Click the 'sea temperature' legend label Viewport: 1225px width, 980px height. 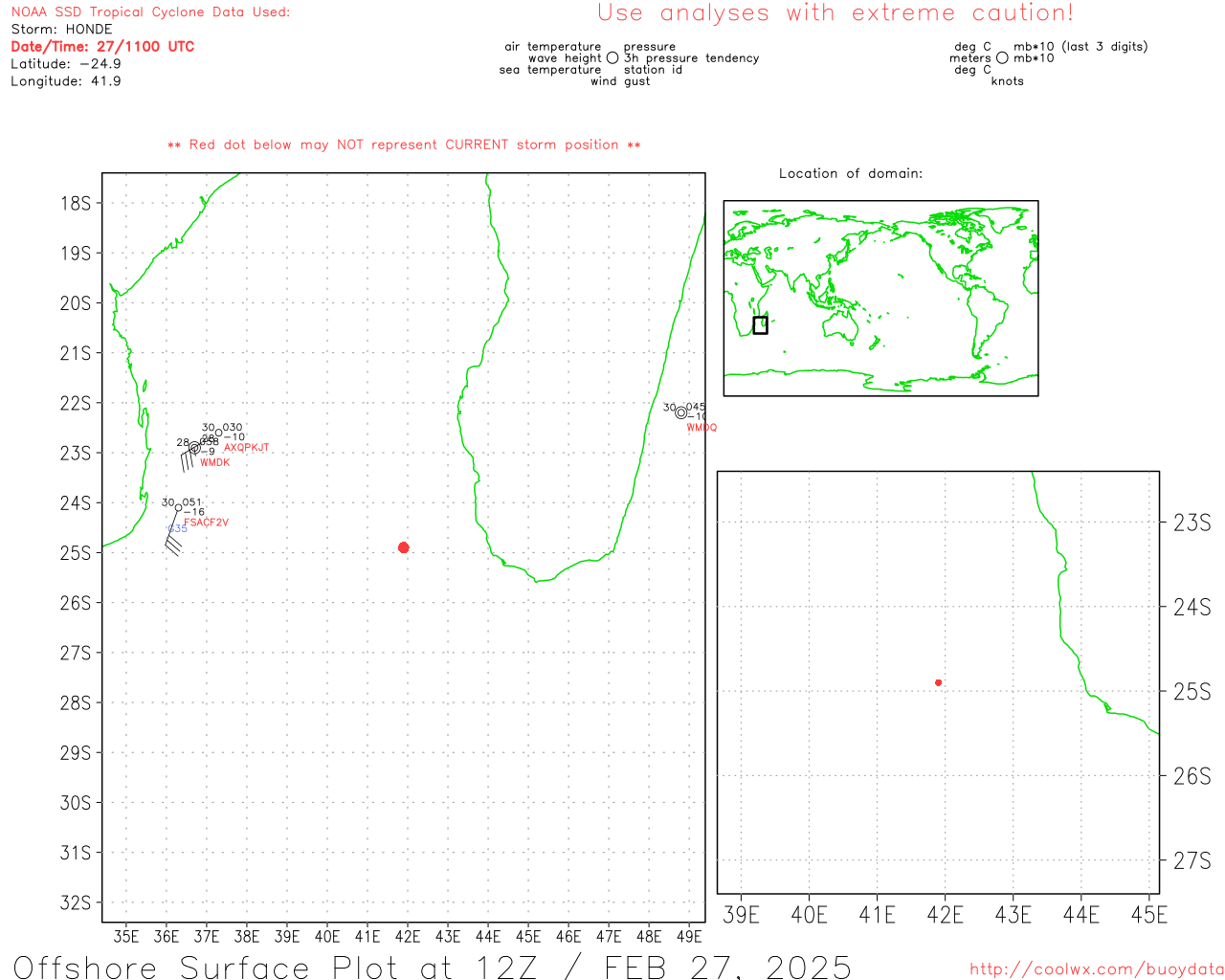[550, 70]
